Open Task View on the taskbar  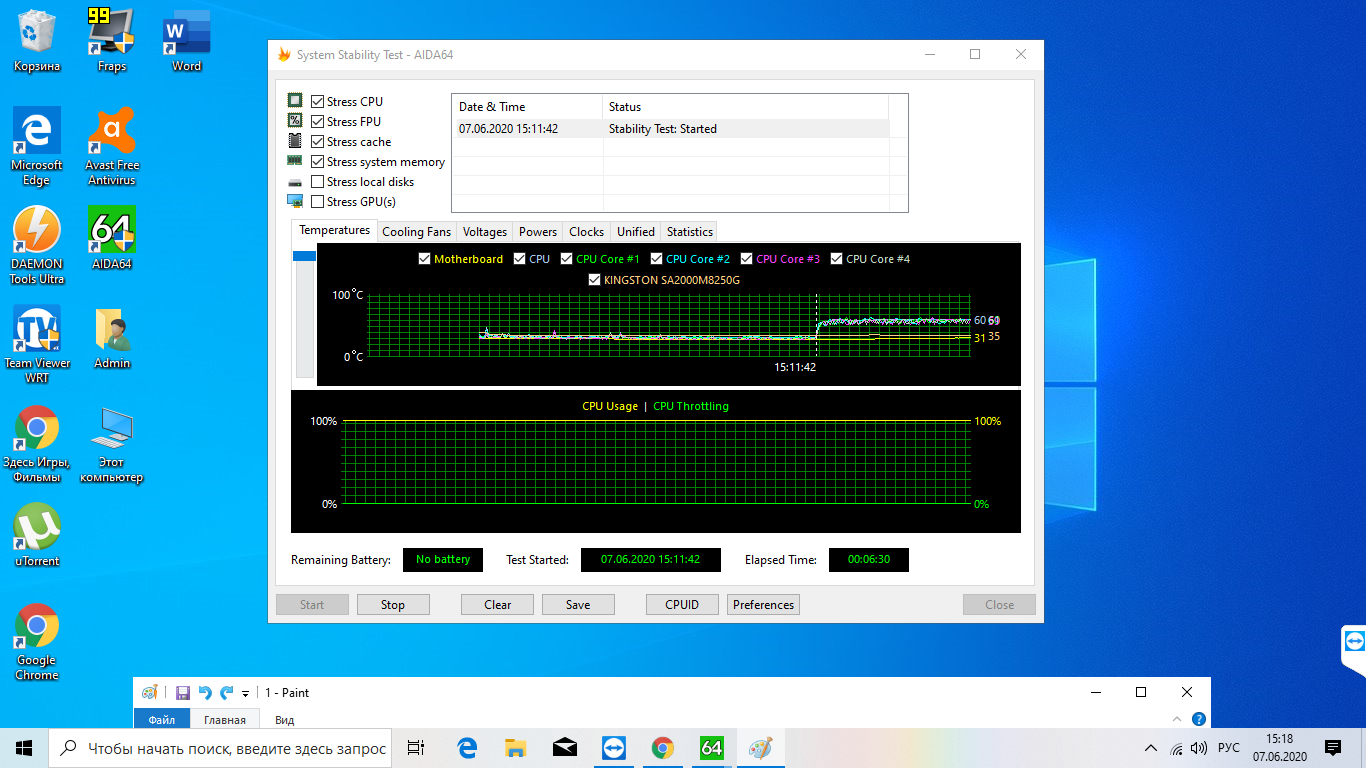click(x=416, y=748)
